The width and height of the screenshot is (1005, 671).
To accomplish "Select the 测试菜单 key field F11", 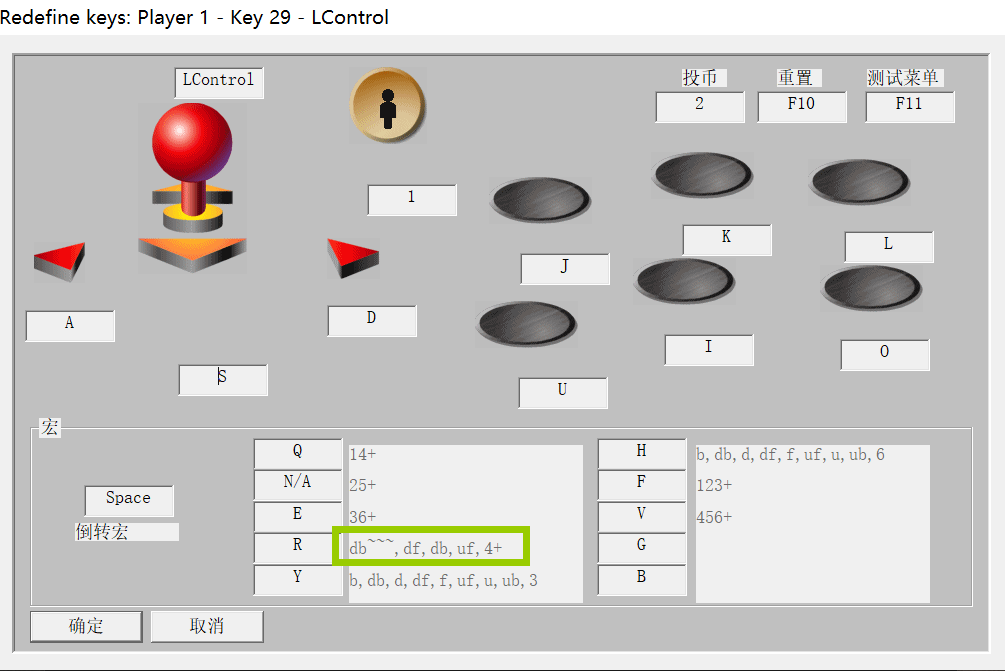I will pyautogui.click(x=909, y=106).
